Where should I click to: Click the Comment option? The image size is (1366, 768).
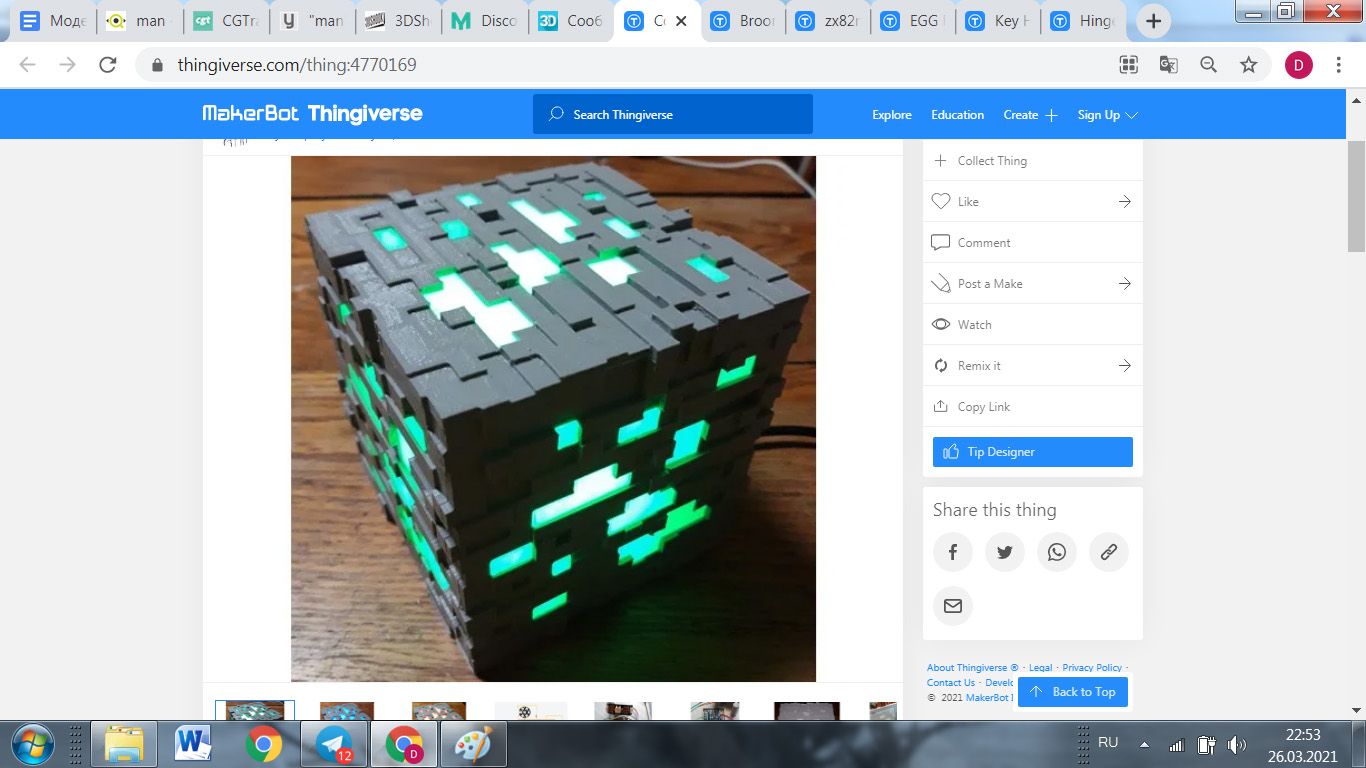click(1033, 242)
